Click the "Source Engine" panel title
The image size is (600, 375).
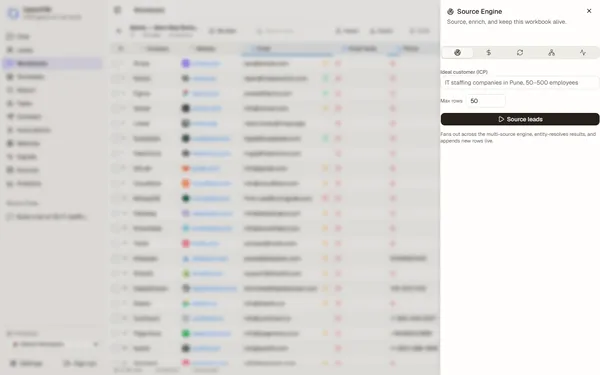pos(479,11)
